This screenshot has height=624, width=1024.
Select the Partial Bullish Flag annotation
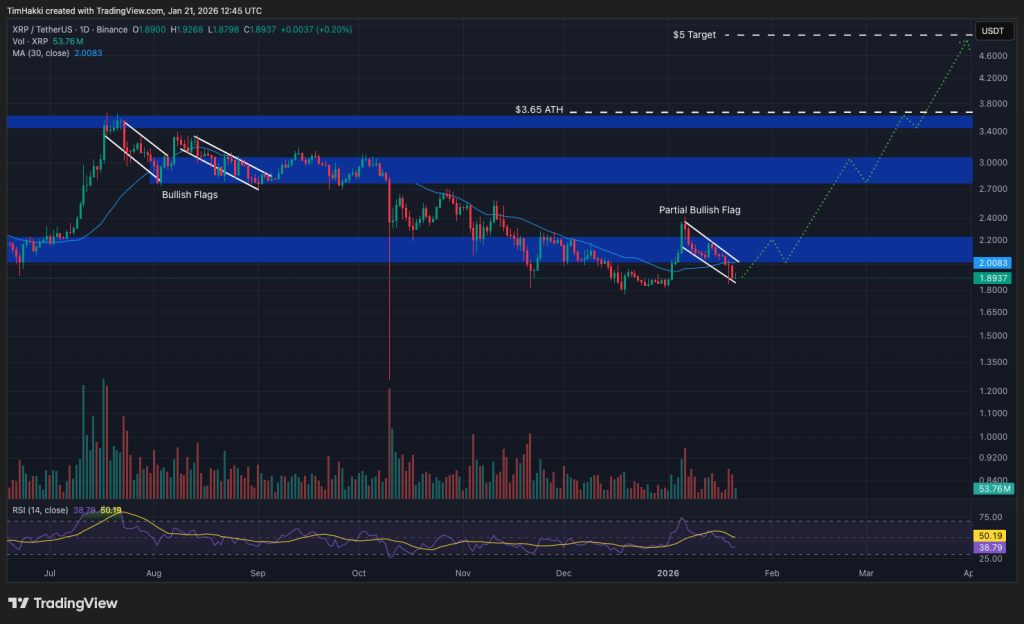pos(699,210)
